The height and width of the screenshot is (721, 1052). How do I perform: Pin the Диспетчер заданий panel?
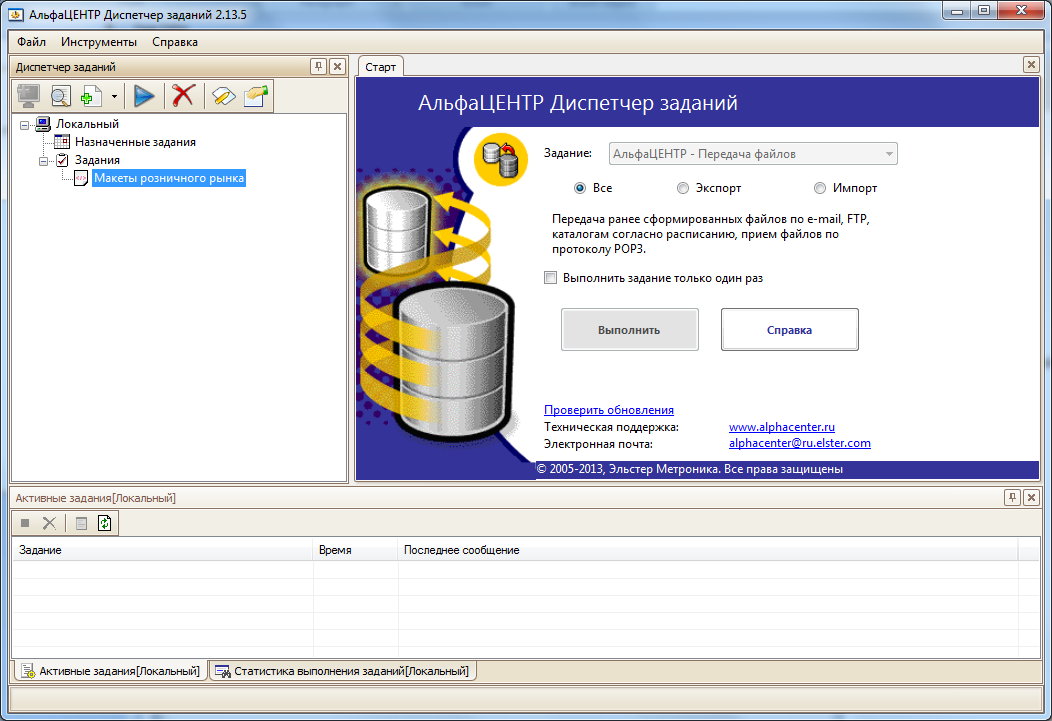[319, 66]
